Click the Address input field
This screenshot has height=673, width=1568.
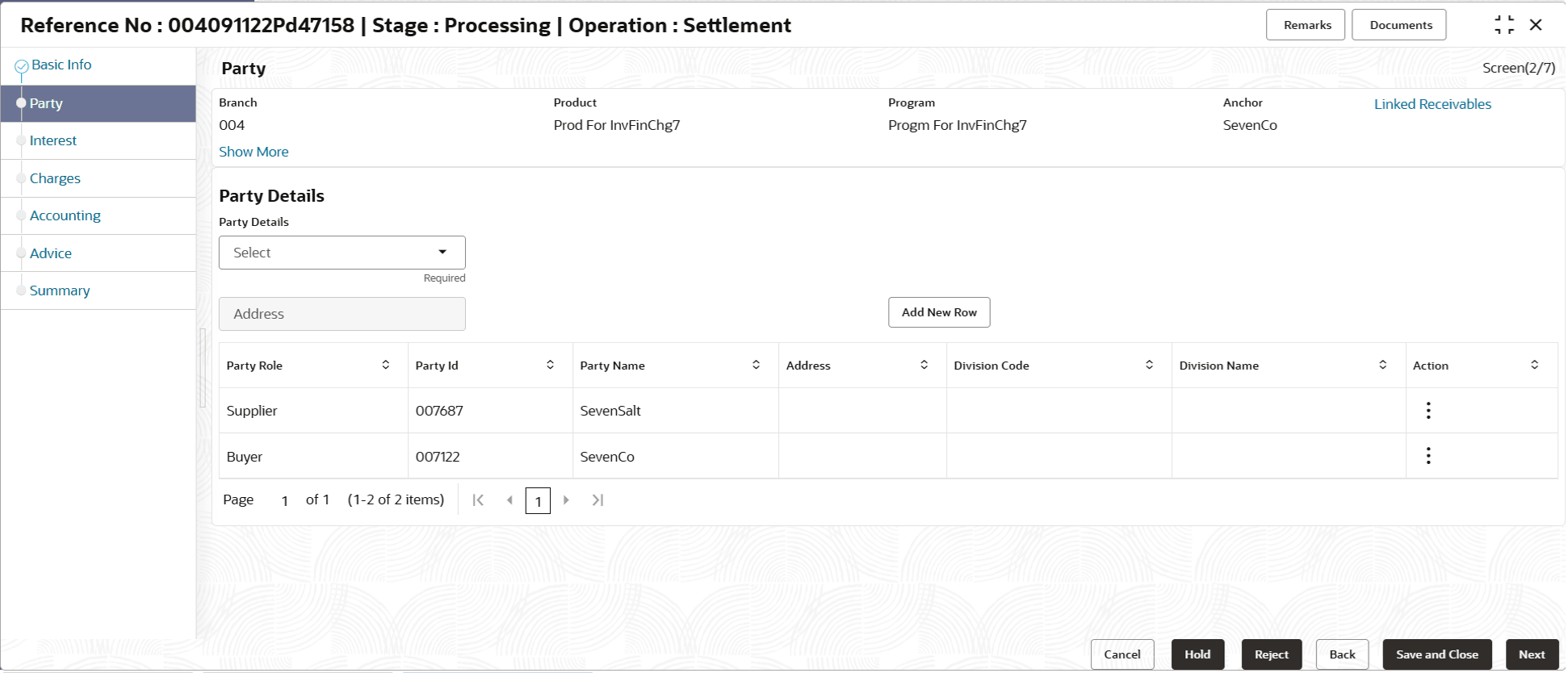tap(342, 314)
